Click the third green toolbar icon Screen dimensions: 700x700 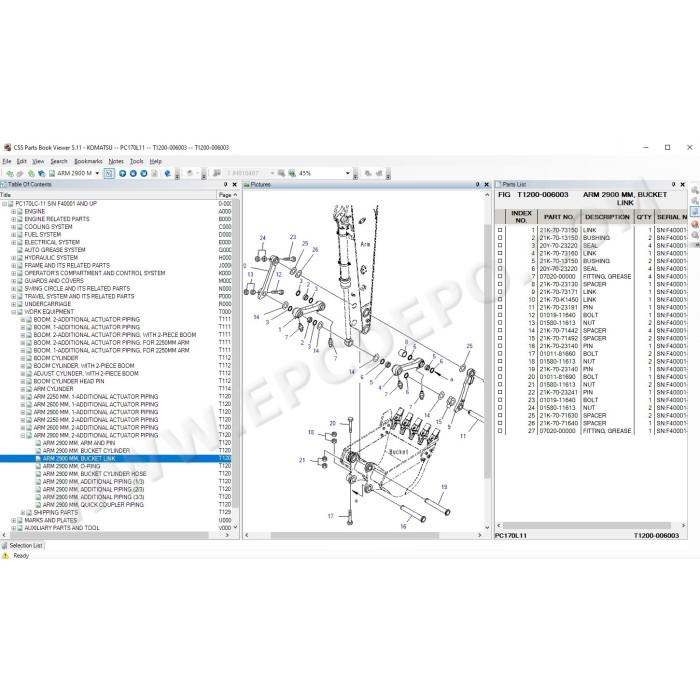[31, 173]
